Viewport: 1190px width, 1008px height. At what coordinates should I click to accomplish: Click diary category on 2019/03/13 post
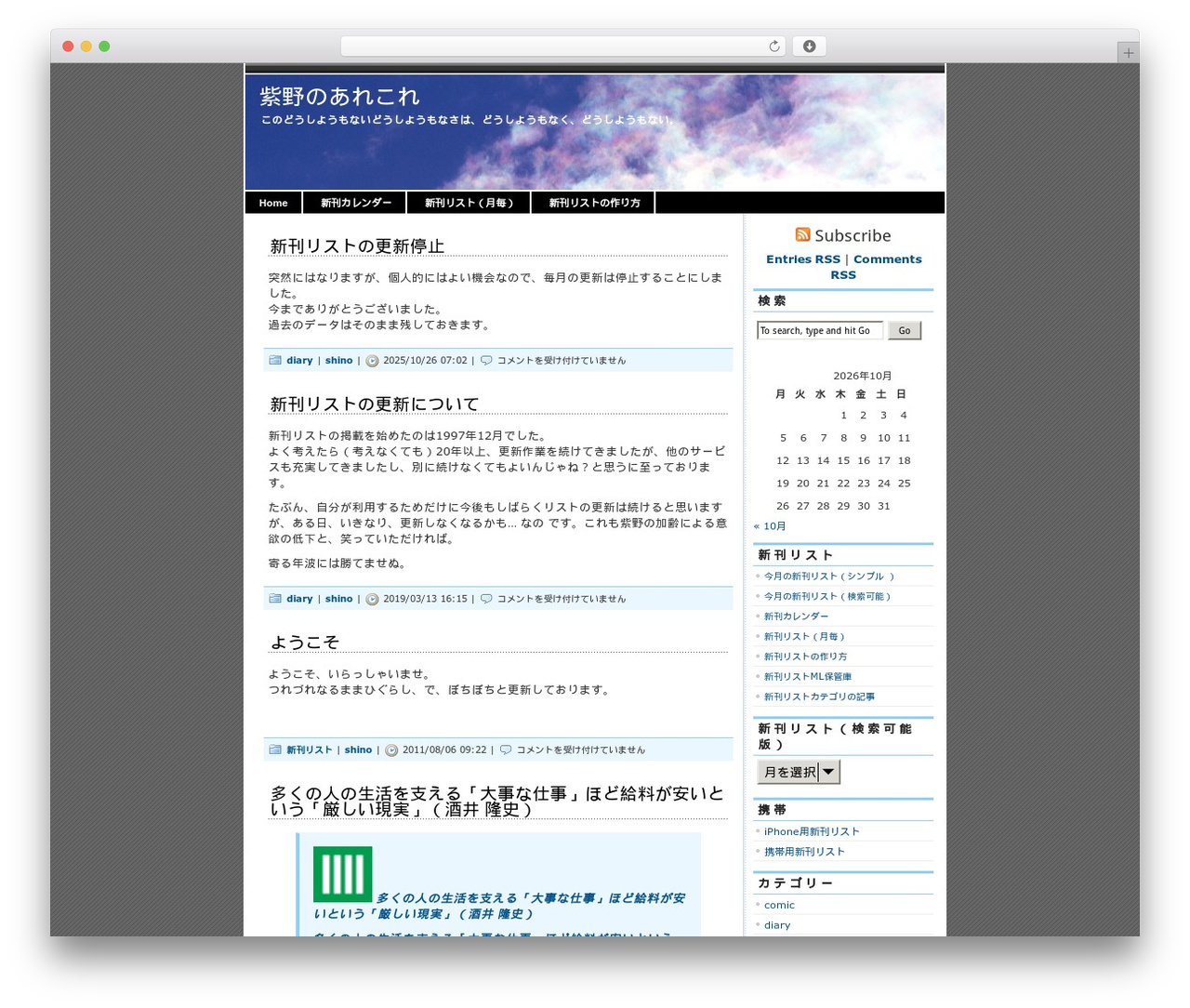299,599
